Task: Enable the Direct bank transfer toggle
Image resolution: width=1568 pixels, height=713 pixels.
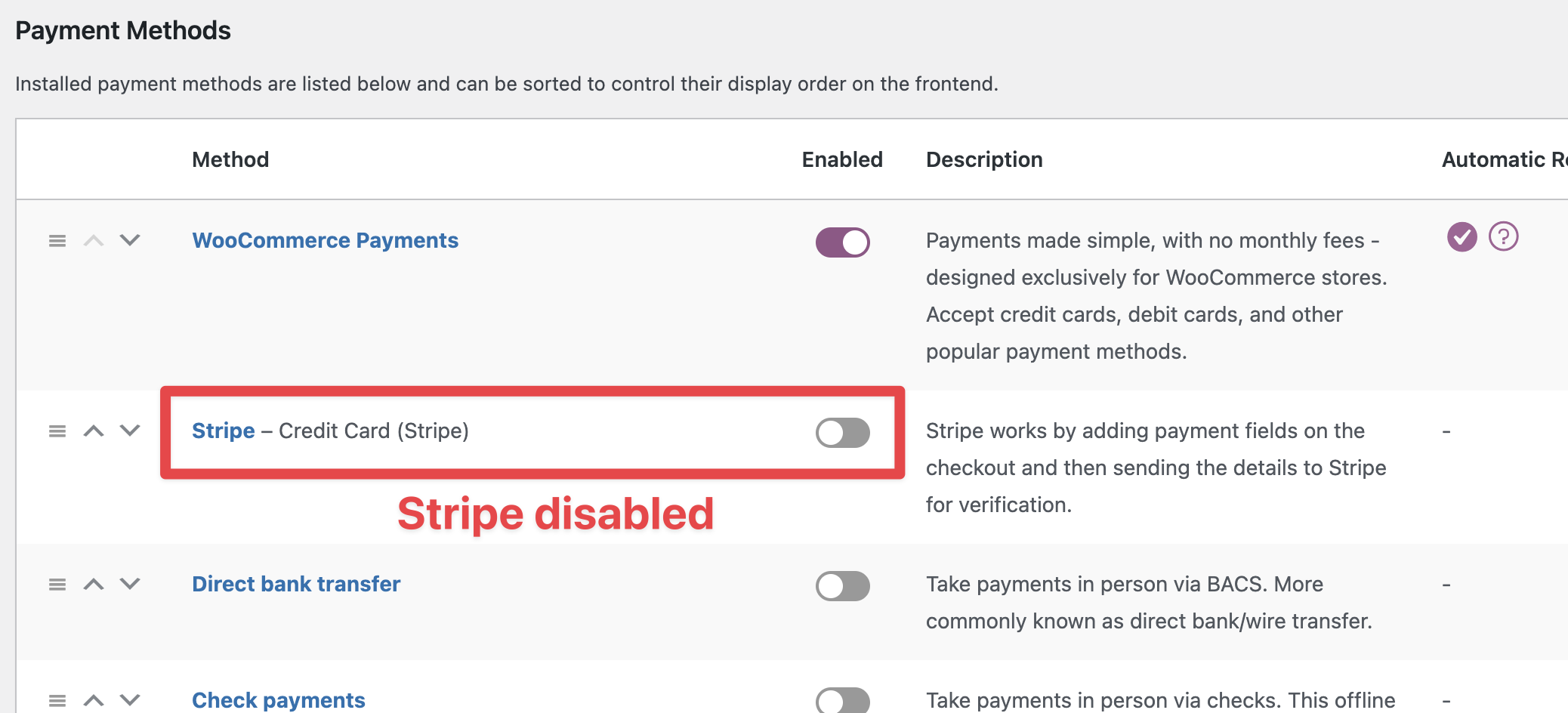Action: (842, 586)
